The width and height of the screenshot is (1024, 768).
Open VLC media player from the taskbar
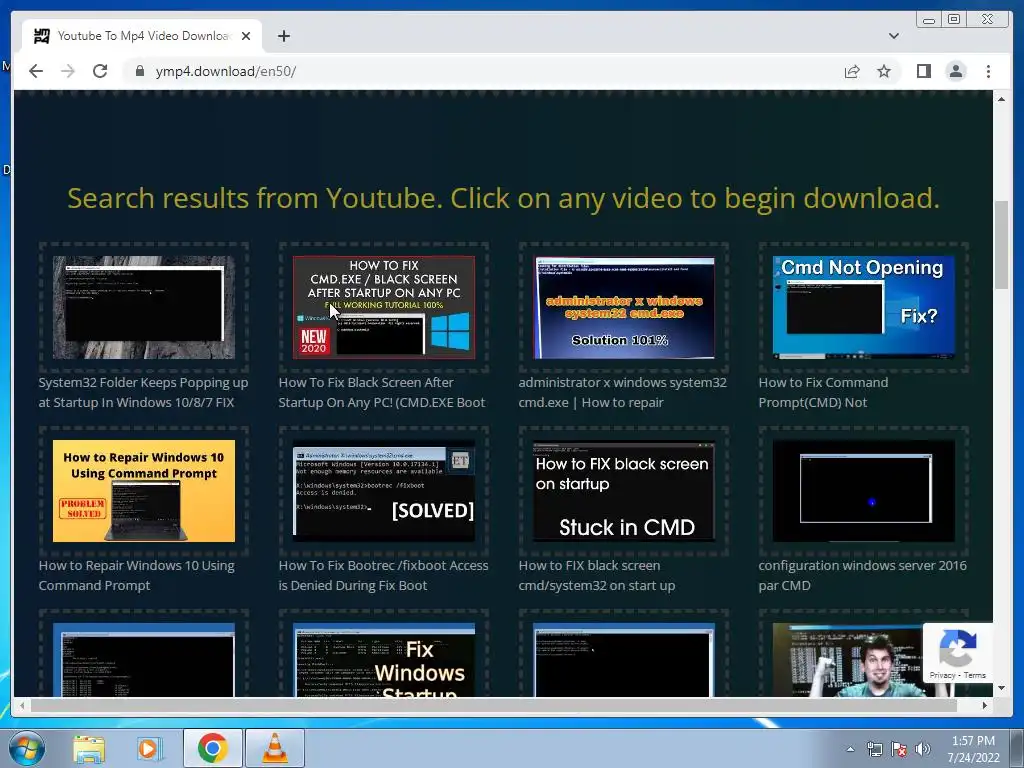point(274,748)
